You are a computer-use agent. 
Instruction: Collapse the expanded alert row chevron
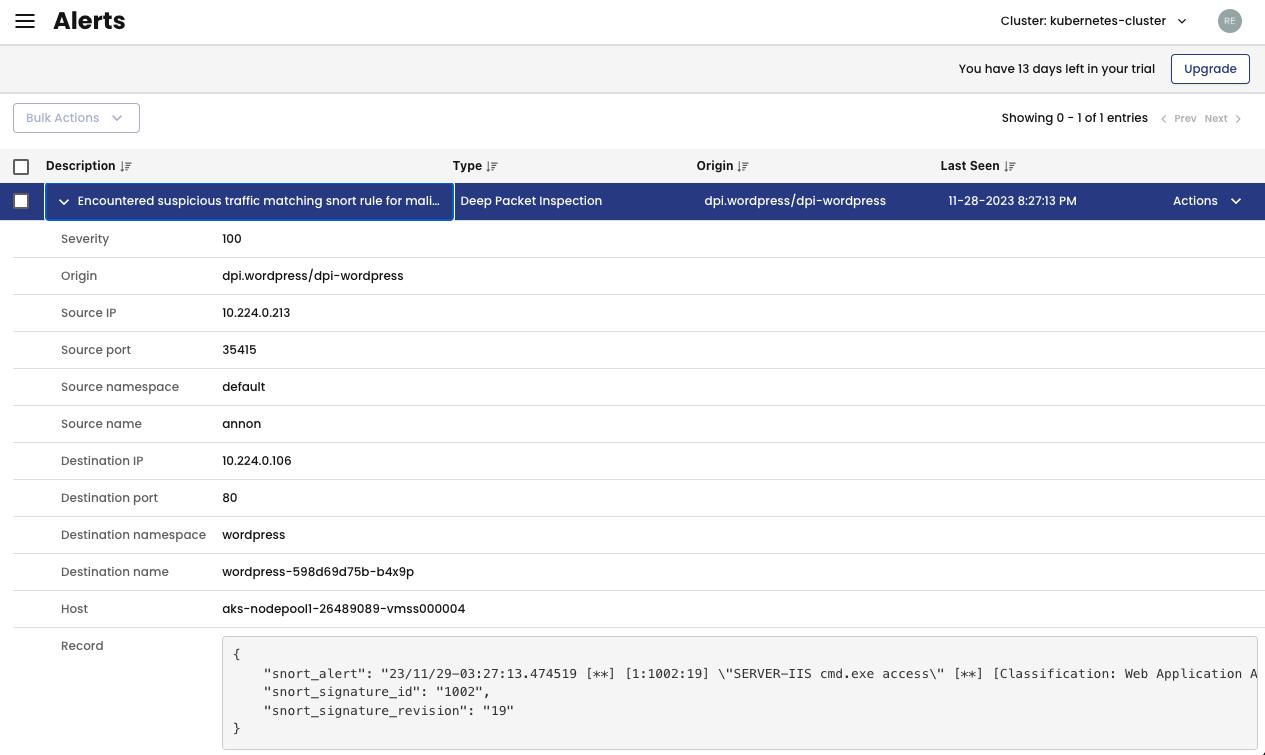point(64,201)
